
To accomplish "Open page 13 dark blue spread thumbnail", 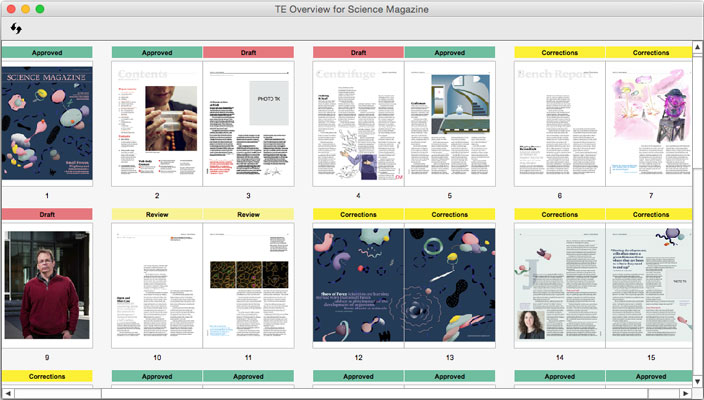I will pos(450,286).
